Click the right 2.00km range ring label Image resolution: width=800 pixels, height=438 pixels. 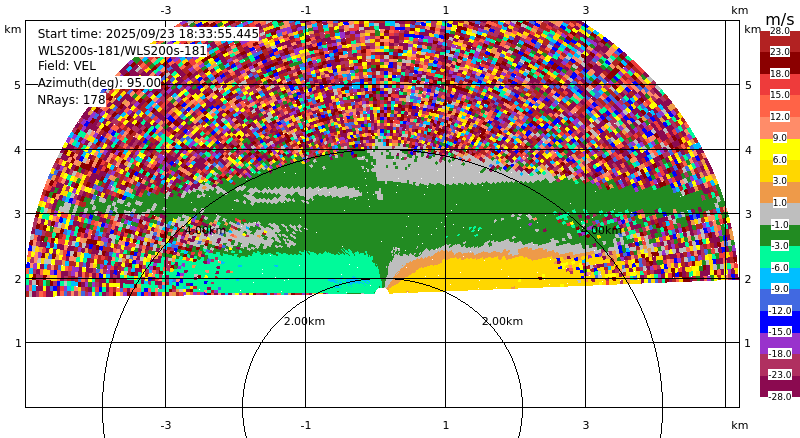pyautogui.click(x=503, y=321)
